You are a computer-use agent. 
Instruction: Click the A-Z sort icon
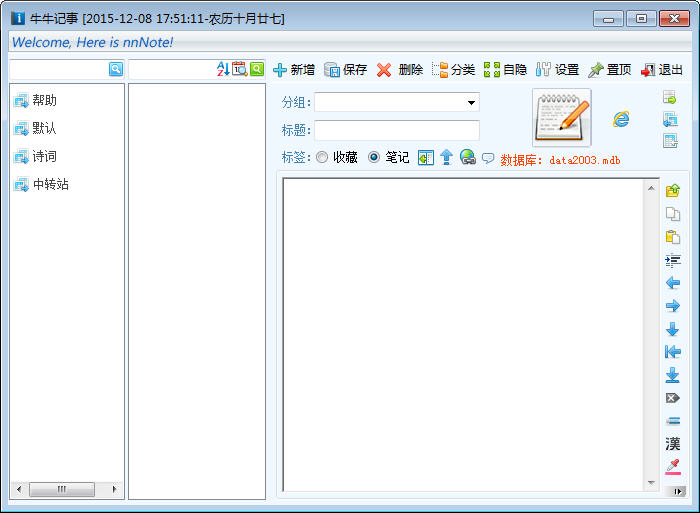tap(223, 69)
